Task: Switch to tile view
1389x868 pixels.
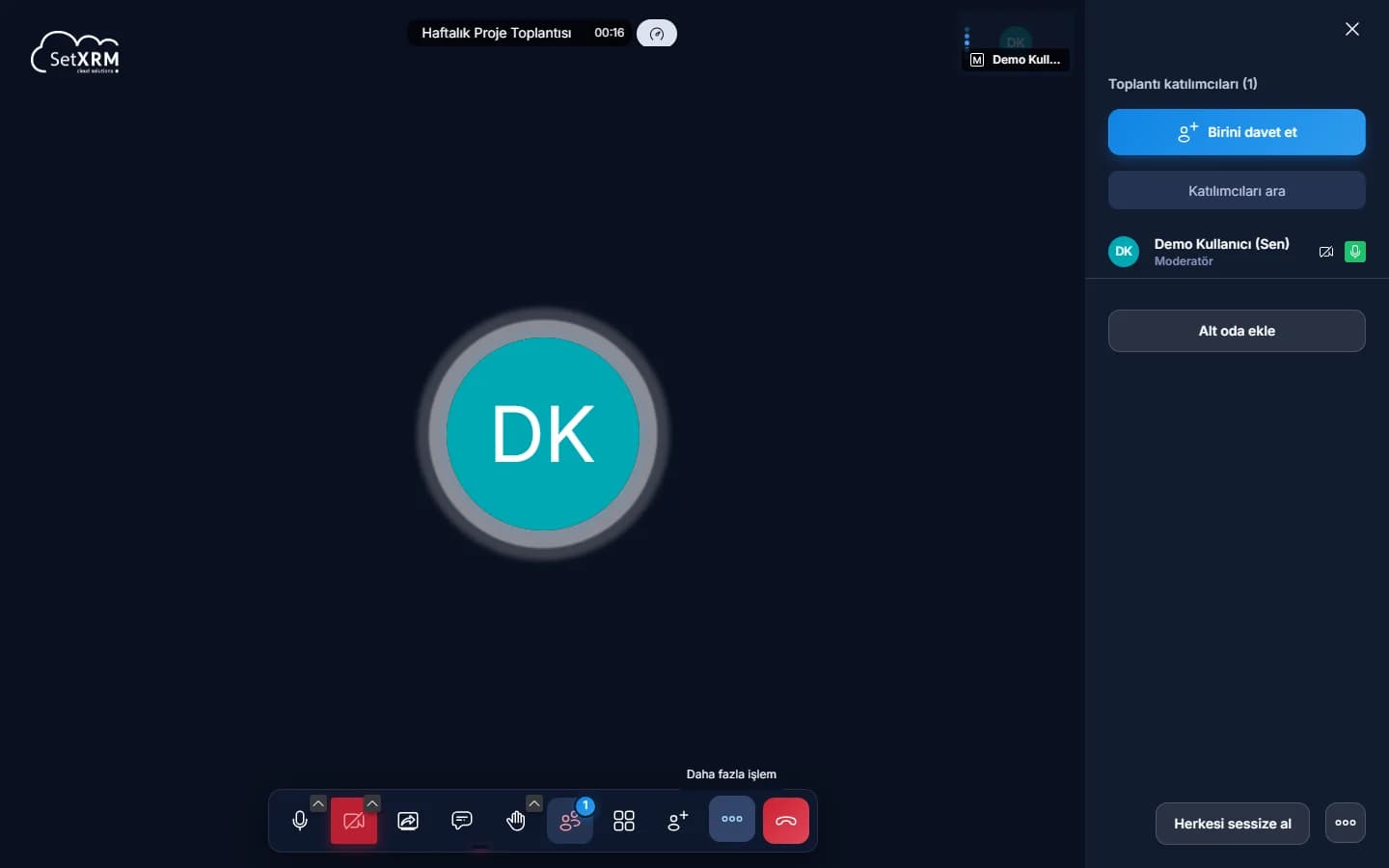Action: [624, 821]
